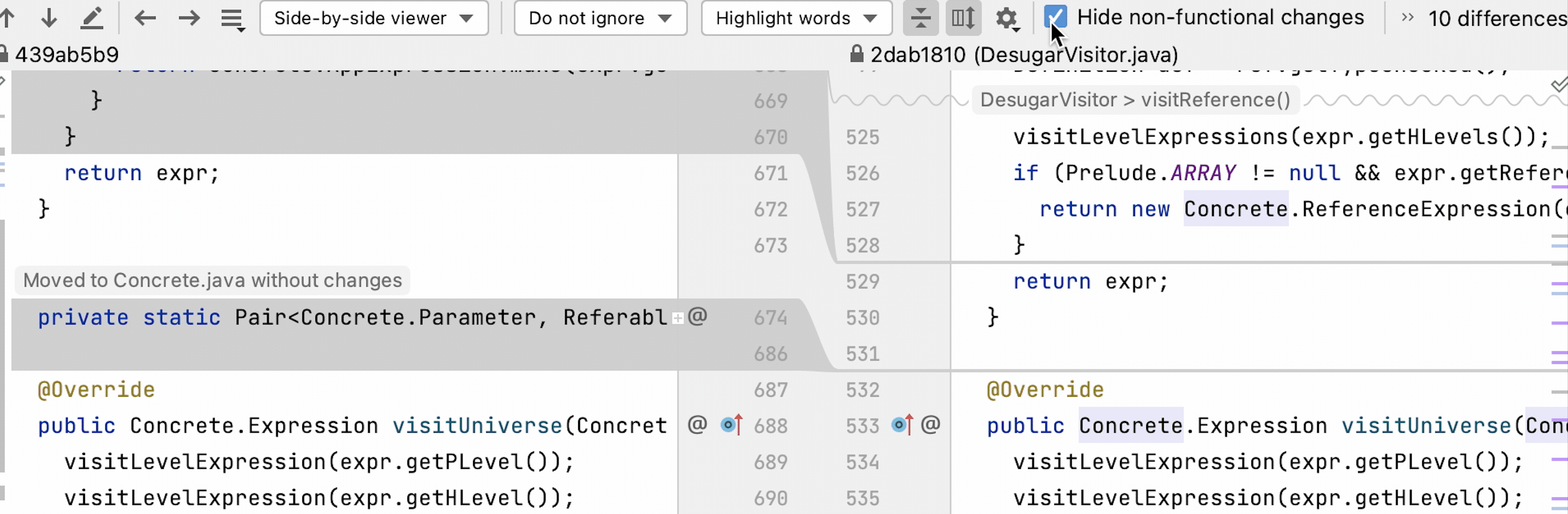1568x514 pixels.
Task: Toggle synchronize scrolling button
Action: 963,18
